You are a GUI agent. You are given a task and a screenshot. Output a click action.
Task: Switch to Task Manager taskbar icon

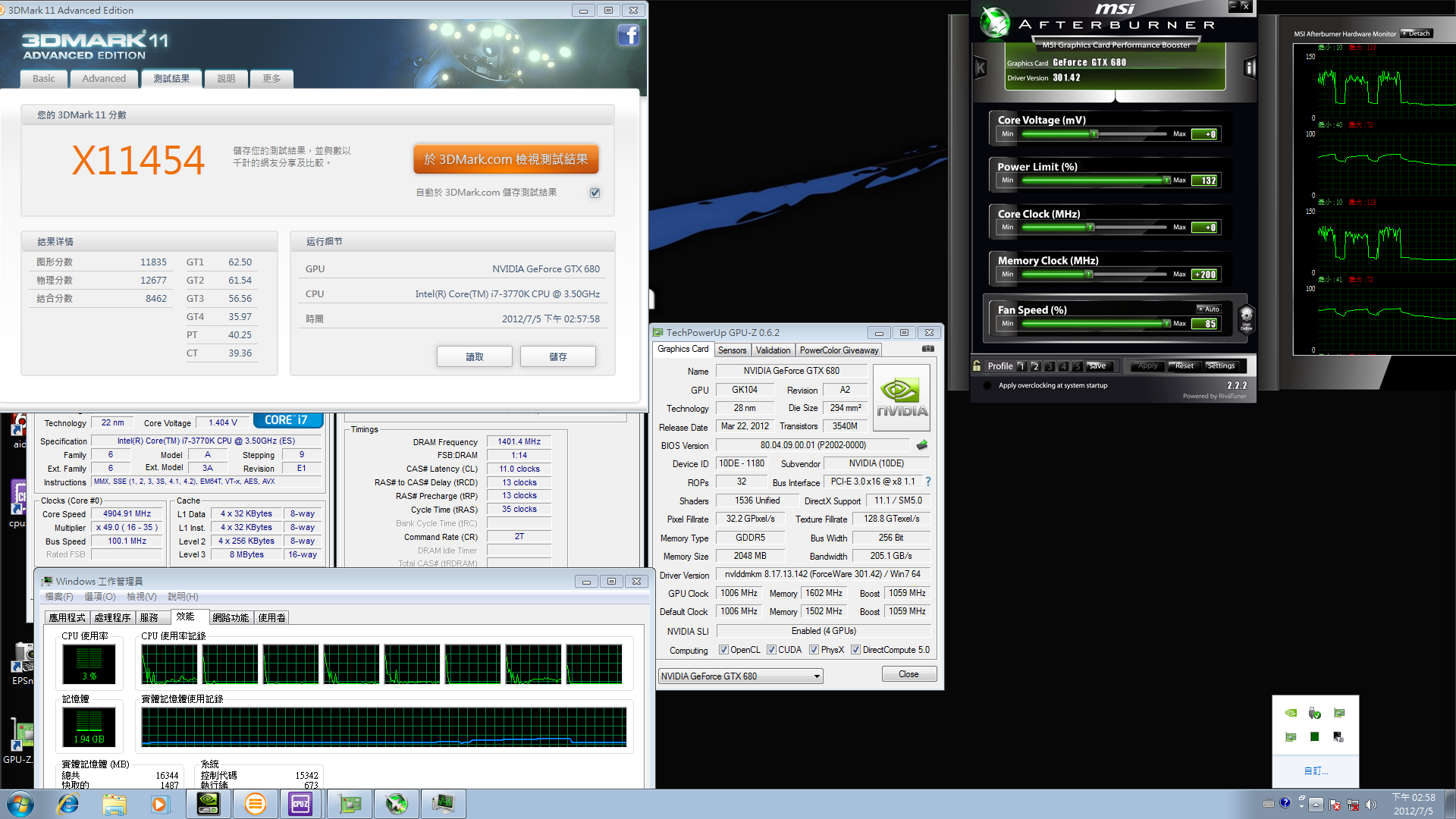coord(444,804)
